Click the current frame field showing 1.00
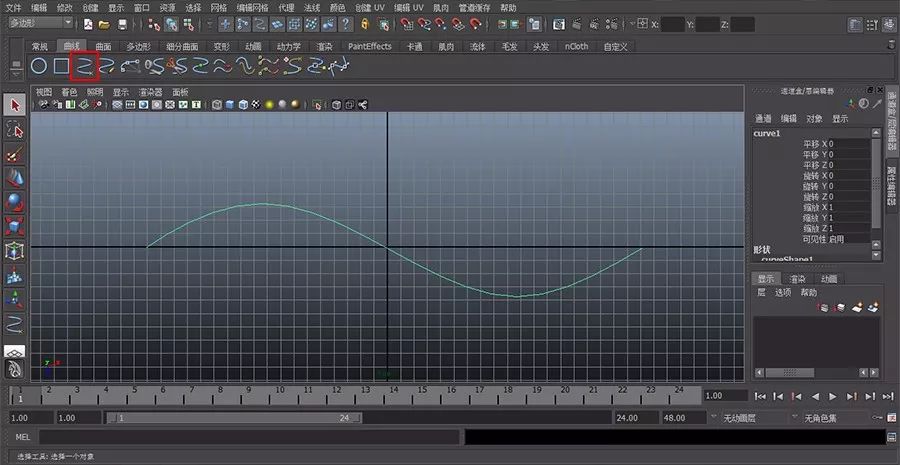 pos(726,396)
